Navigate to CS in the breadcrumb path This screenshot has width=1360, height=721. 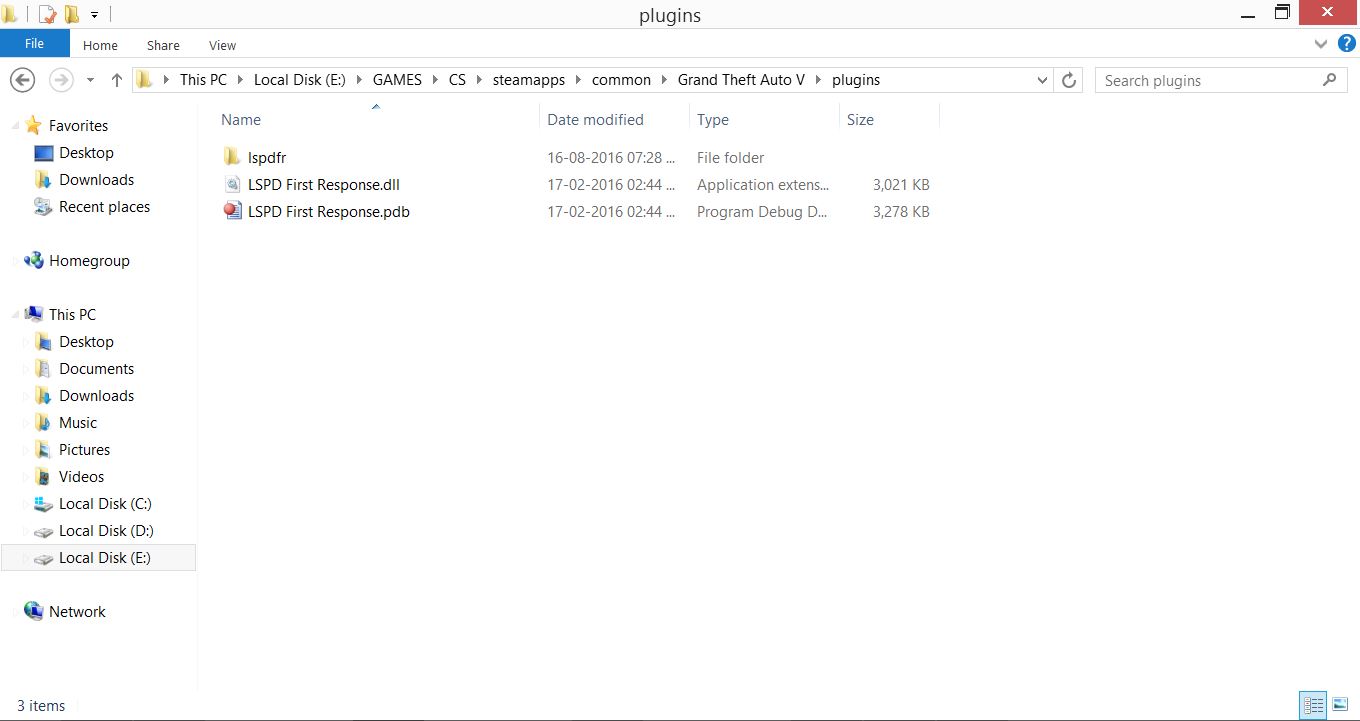click(457, 80)
